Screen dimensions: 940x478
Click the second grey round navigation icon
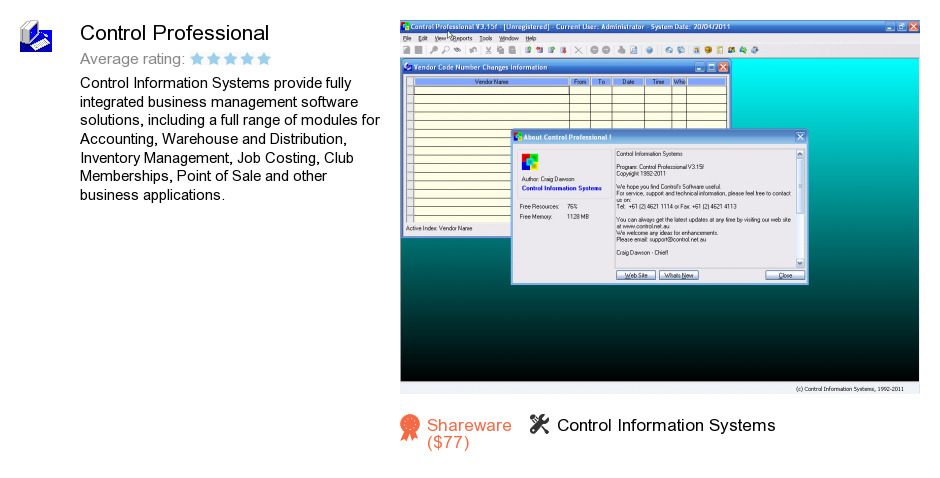pos(606,50)
